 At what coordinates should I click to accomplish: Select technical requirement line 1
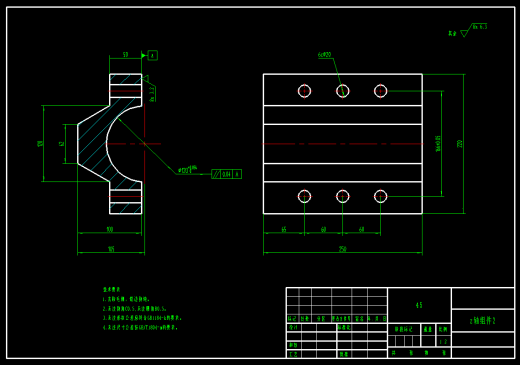tap(126, 299)
